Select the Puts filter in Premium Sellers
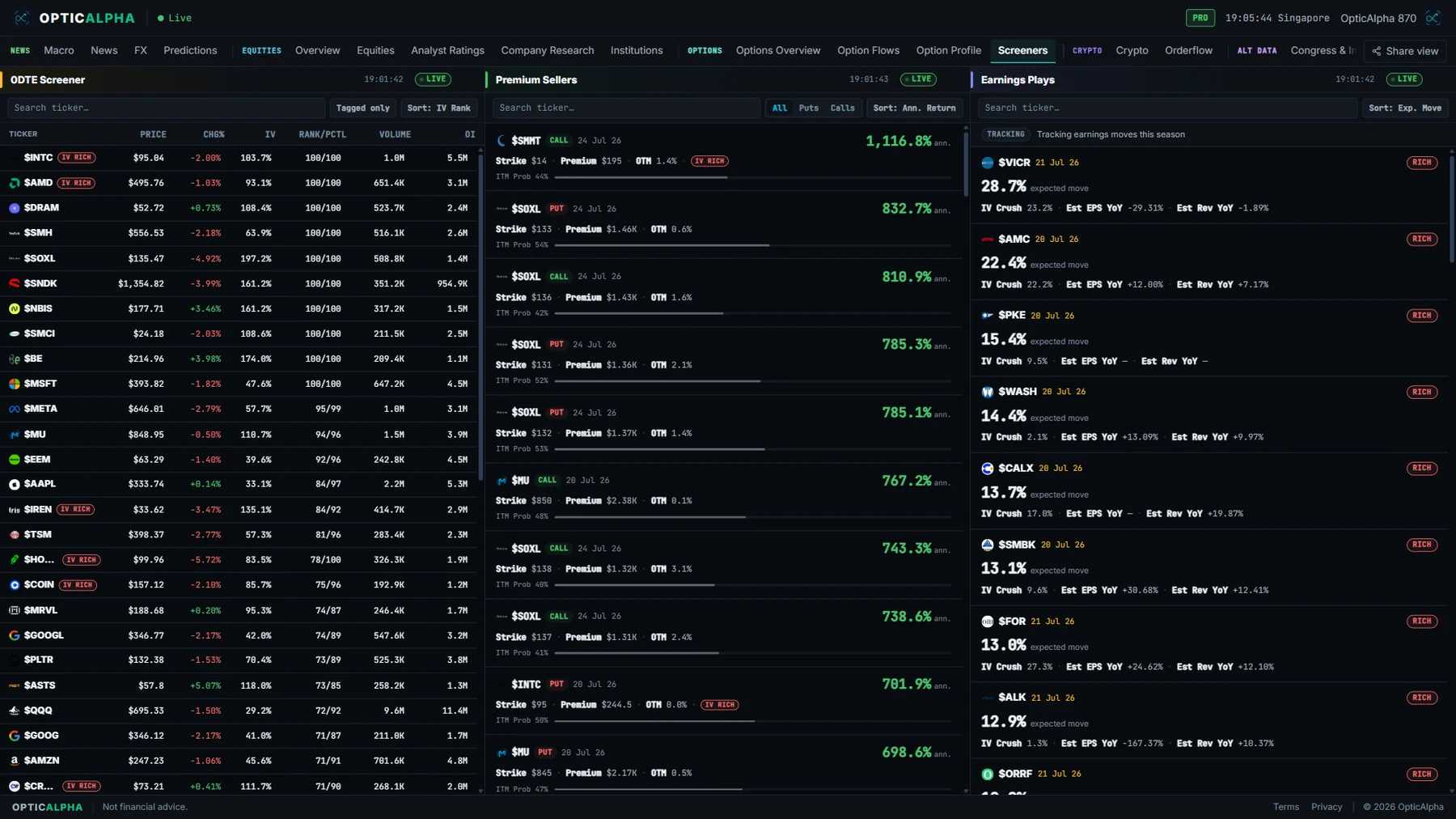 click(x=809, y=108)
